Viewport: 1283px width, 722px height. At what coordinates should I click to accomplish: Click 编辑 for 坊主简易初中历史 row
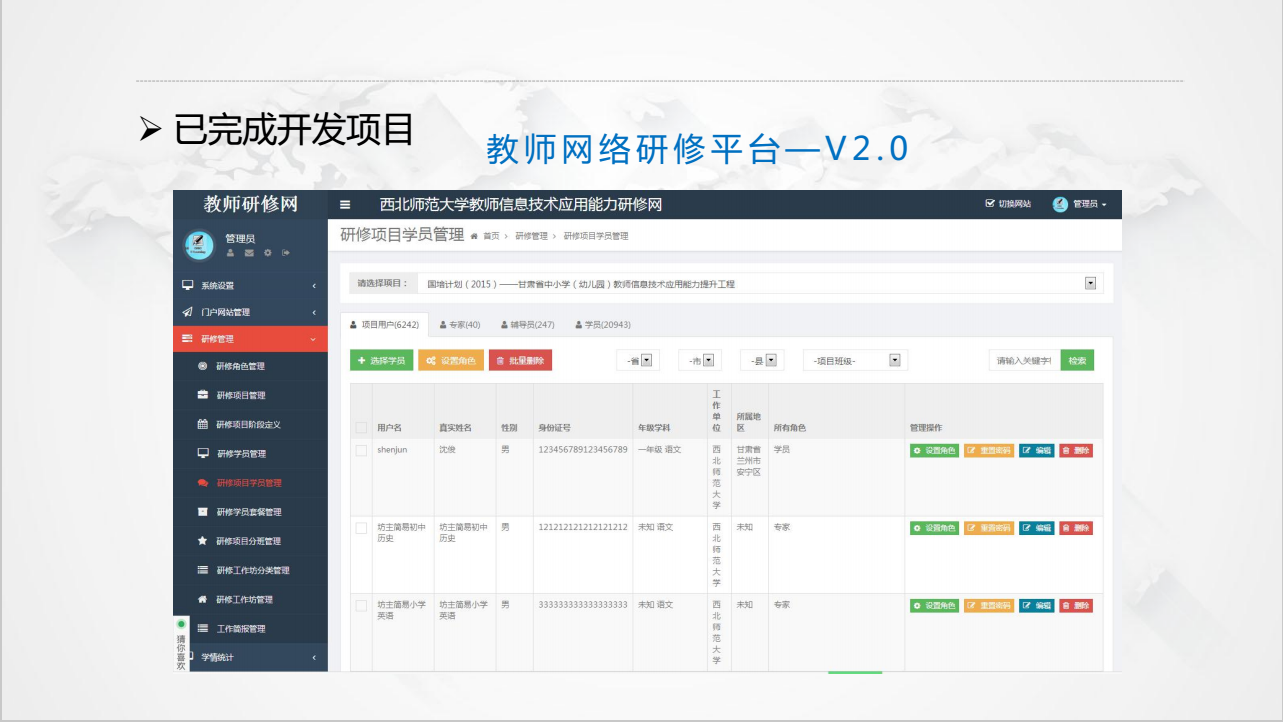tap(1036, 528)
